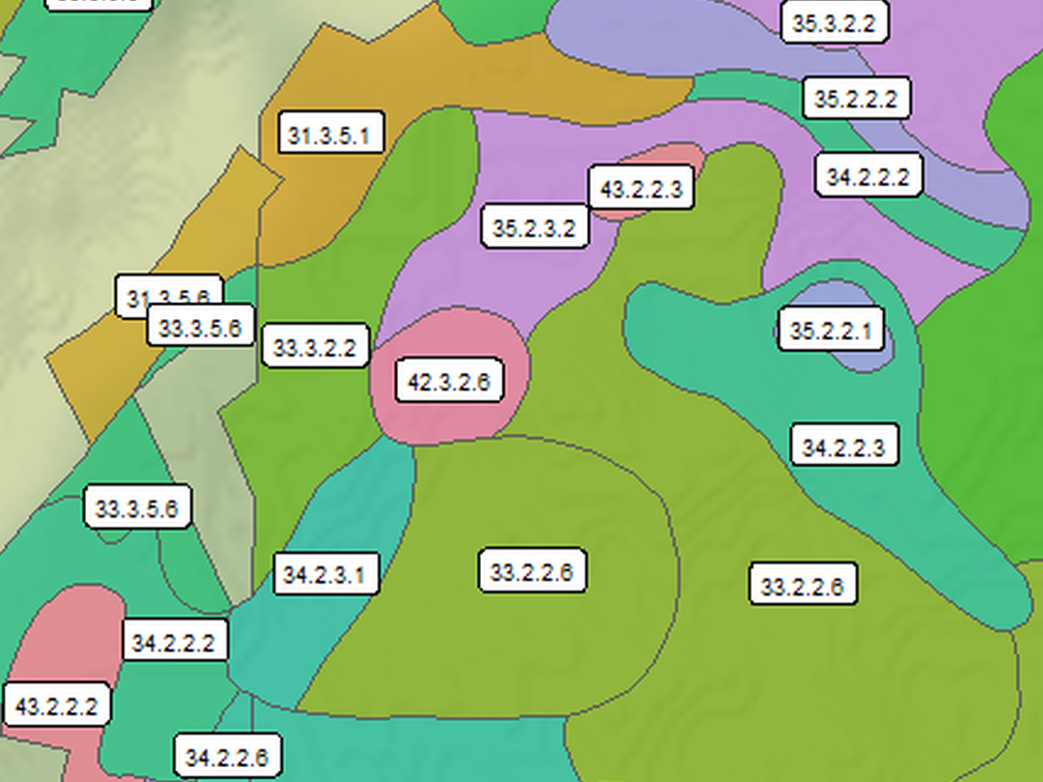Select the 33.3.5.6 label overlapping 31.3.5.6
This screenshot has width=1043, height=782.
click(x=200, y=328)
